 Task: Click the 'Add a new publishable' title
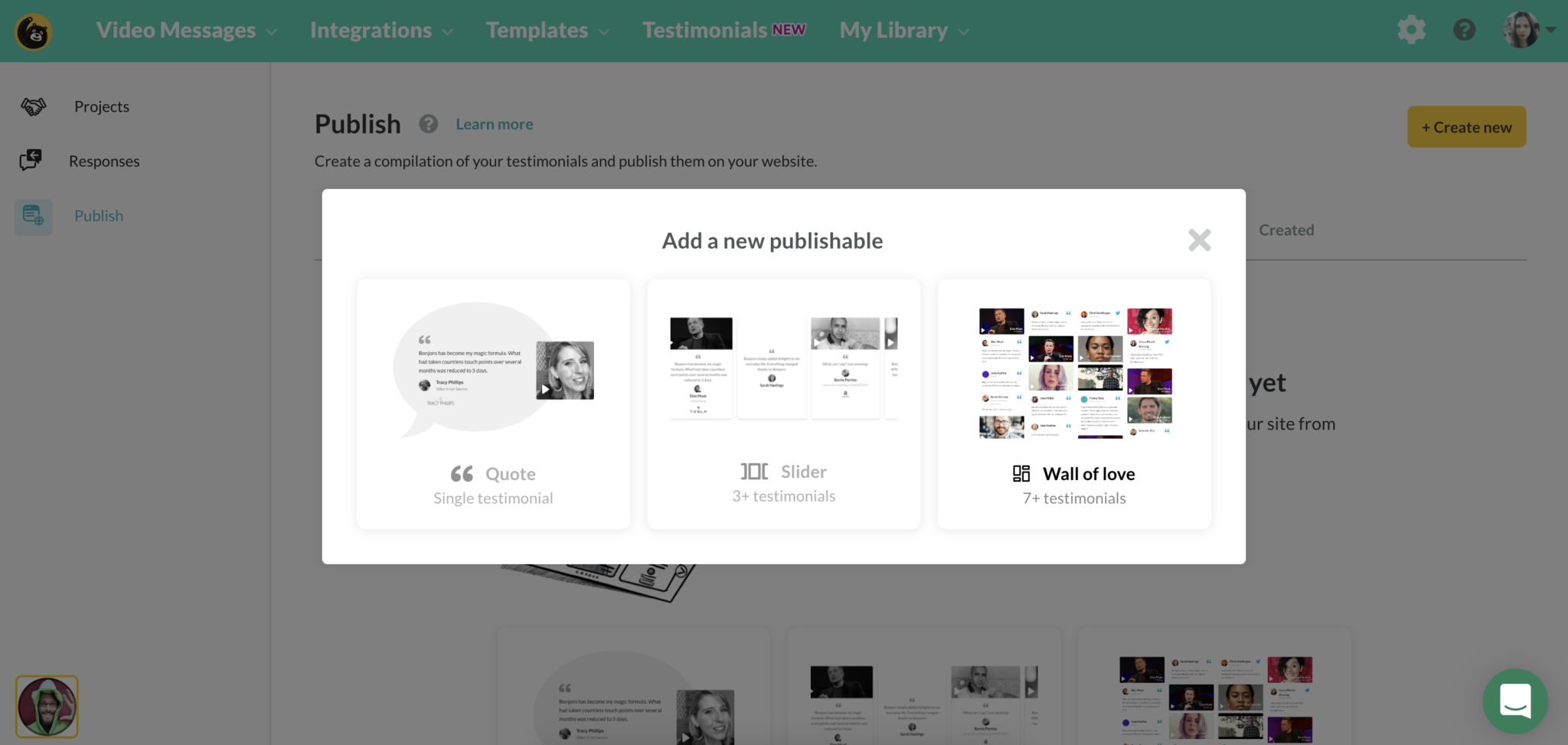pos(773,241)
